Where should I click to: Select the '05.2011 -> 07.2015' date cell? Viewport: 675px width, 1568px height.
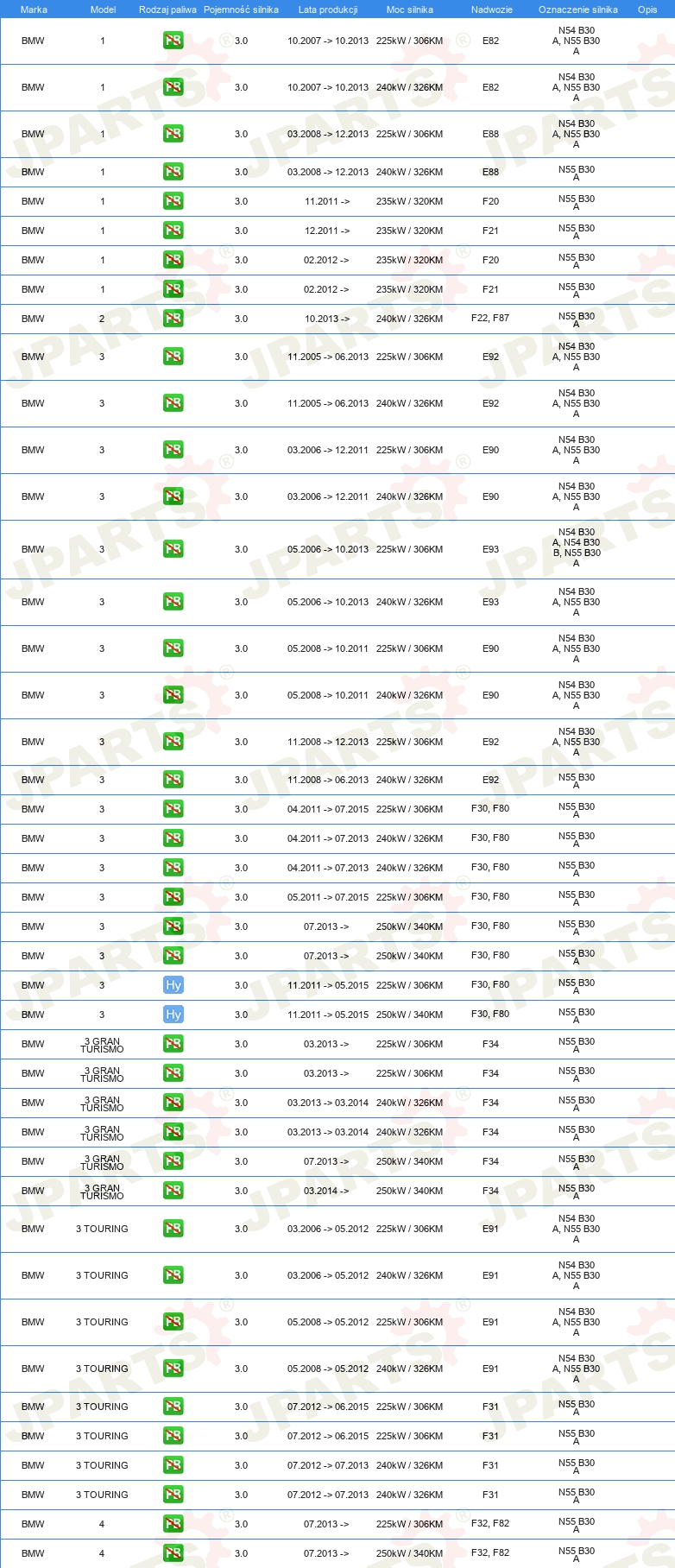[x=328, y=897]
